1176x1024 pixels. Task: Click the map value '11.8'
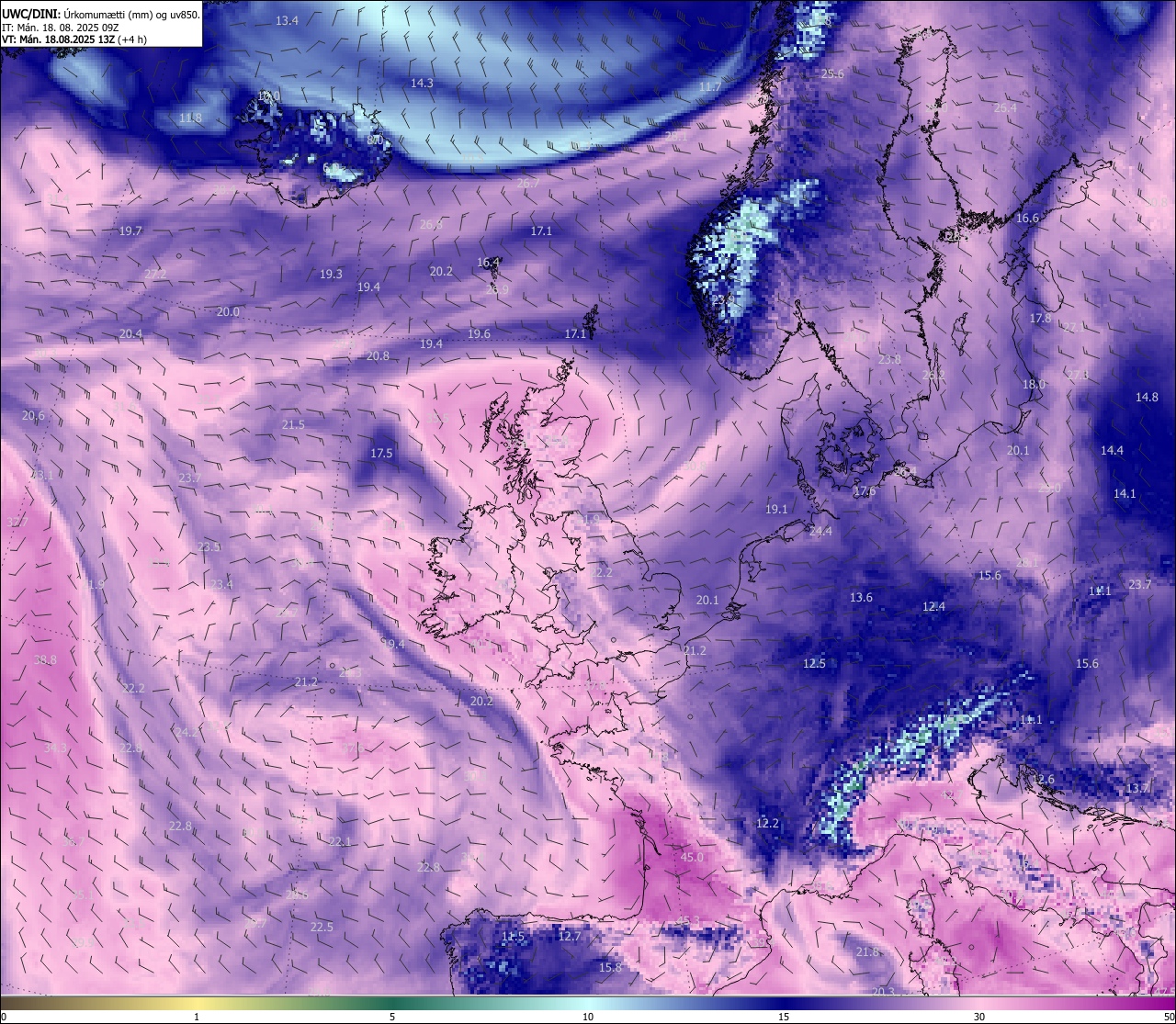coord(190,118)
